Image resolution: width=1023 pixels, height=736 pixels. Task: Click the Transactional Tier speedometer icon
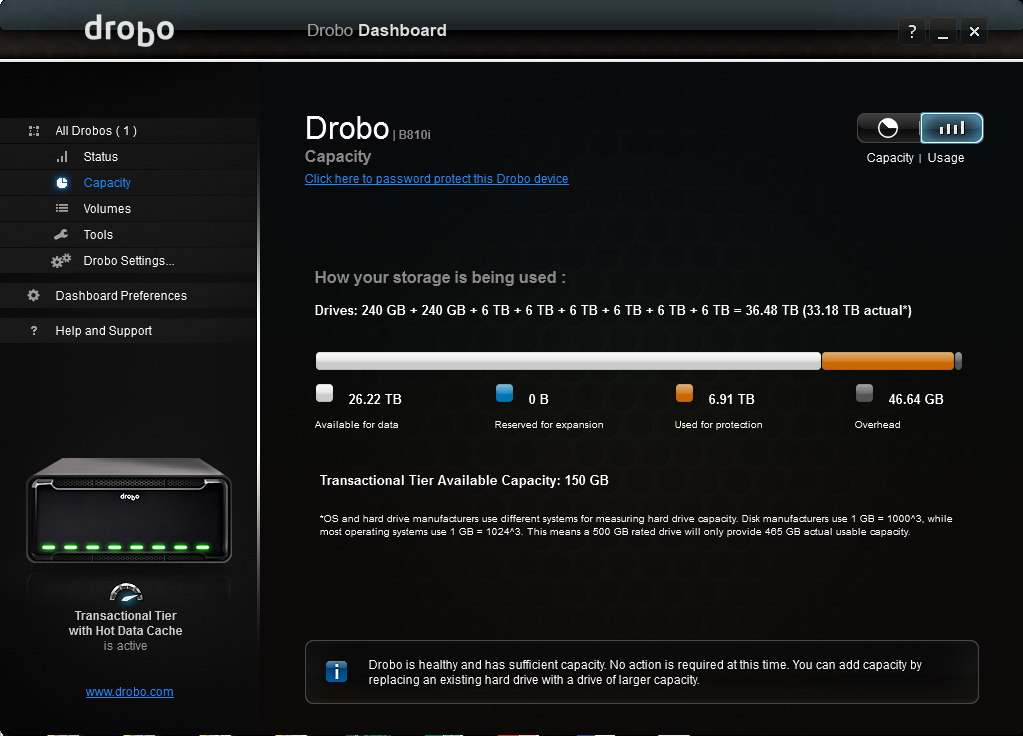[126, 592]
